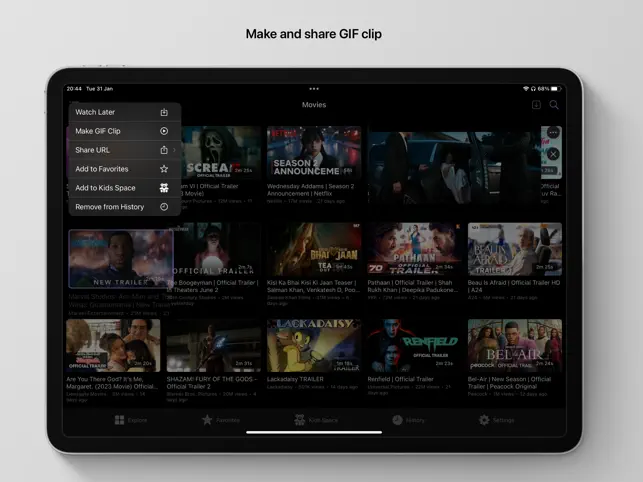Click title 'Wednesday Addams | Season 2 Announcement'

coord(310,190)
